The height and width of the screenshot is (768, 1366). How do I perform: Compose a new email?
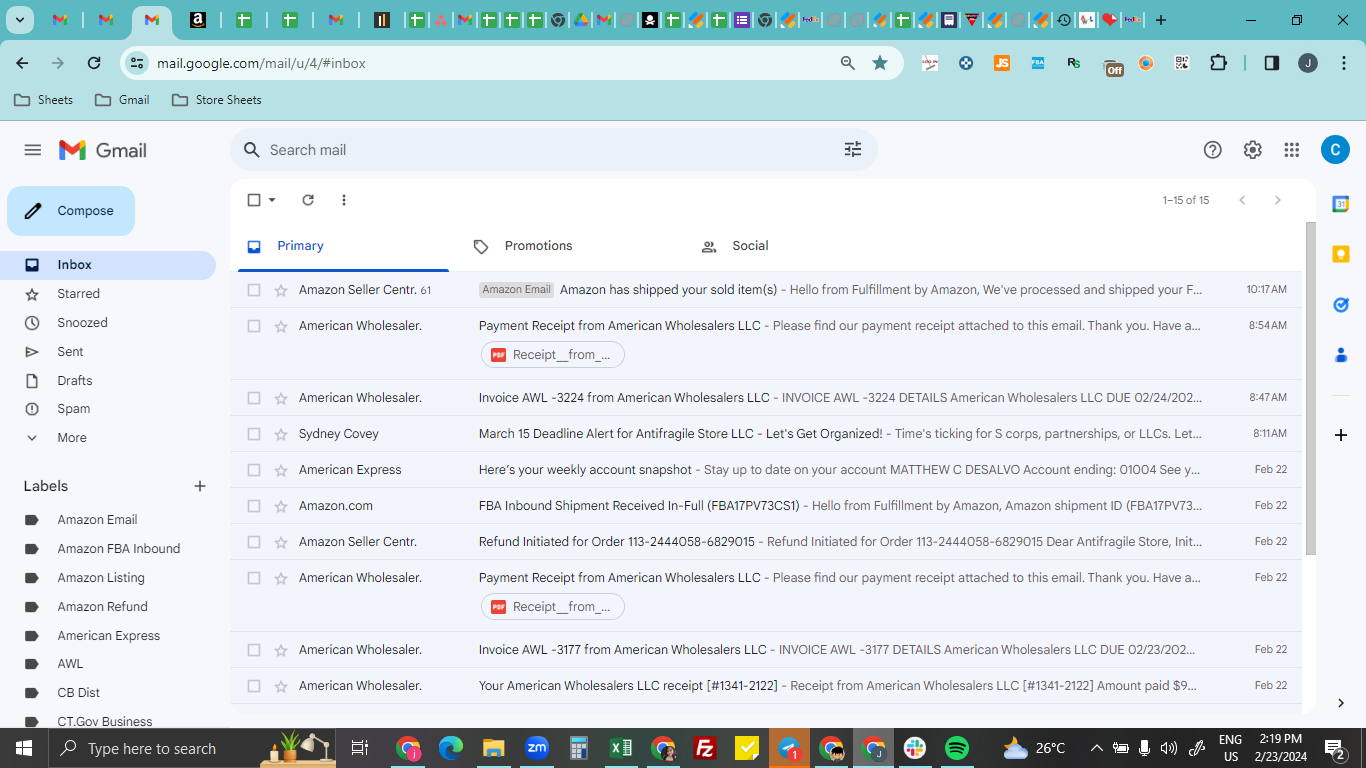point(71,211)
